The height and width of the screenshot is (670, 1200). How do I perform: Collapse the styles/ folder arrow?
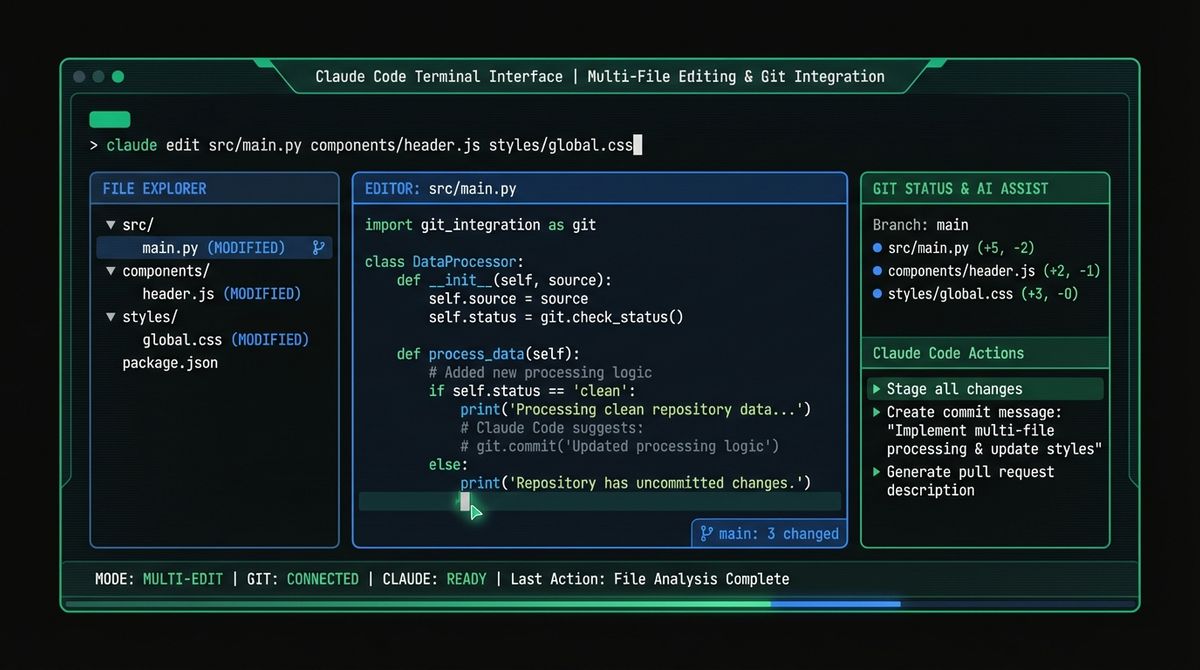tap(110, 317)
